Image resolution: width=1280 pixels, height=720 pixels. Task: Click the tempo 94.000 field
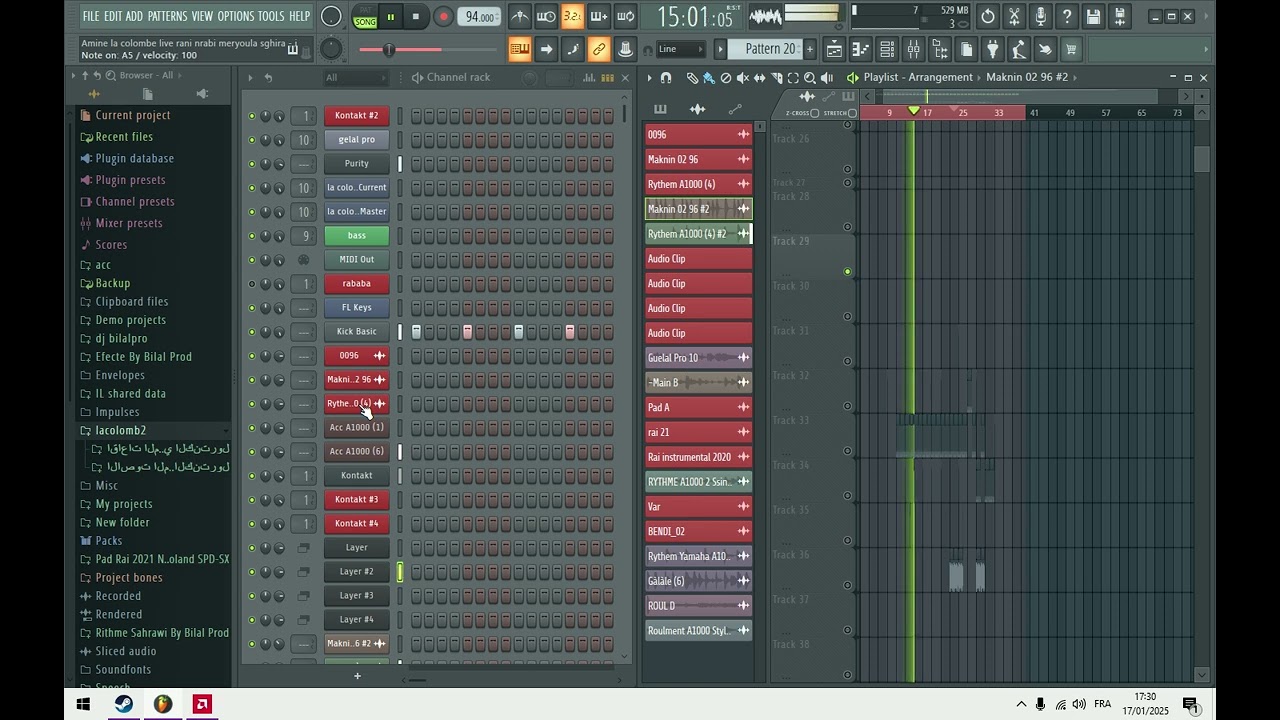coord(480,17)
